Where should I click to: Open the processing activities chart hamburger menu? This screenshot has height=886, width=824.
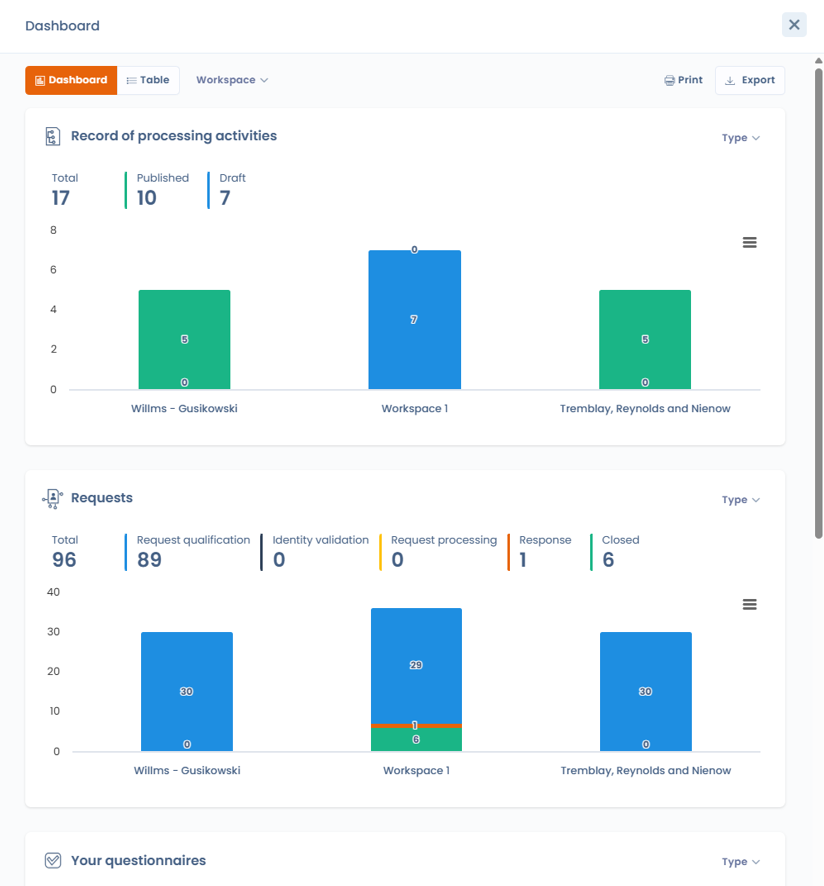[x=749, y=242]
